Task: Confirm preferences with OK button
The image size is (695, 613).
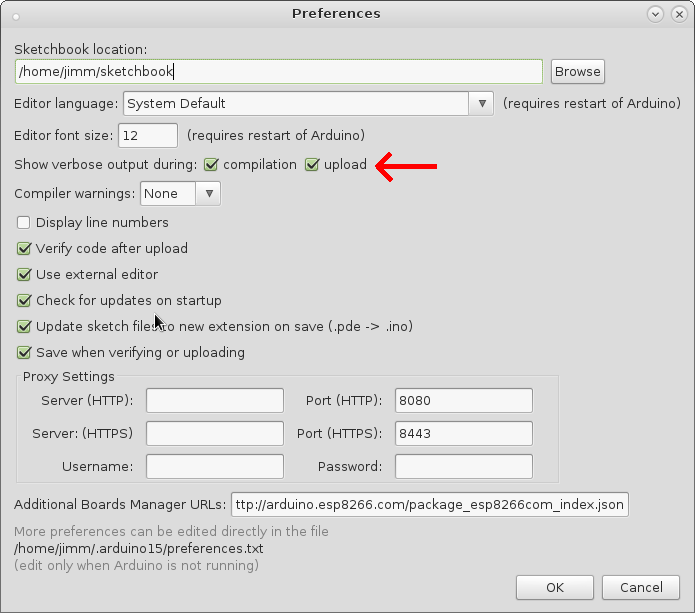Action: click(x=554, y=588)
